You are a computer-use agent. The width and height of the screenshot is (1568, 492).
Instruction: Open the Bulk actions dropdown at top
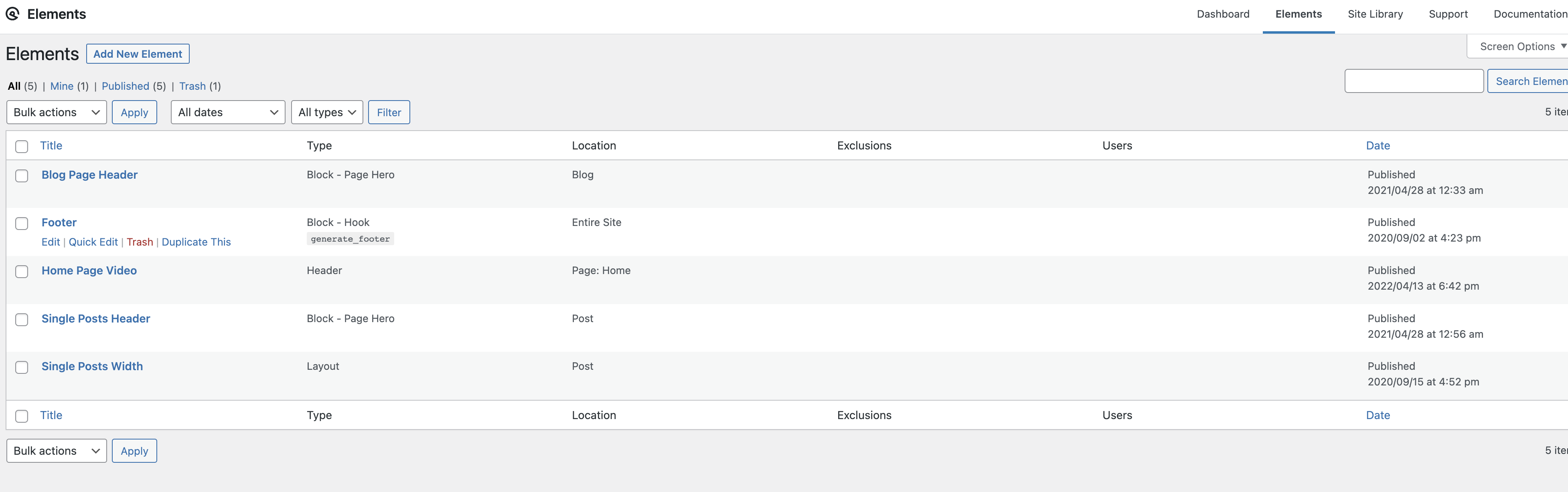[x=57, y=113]
